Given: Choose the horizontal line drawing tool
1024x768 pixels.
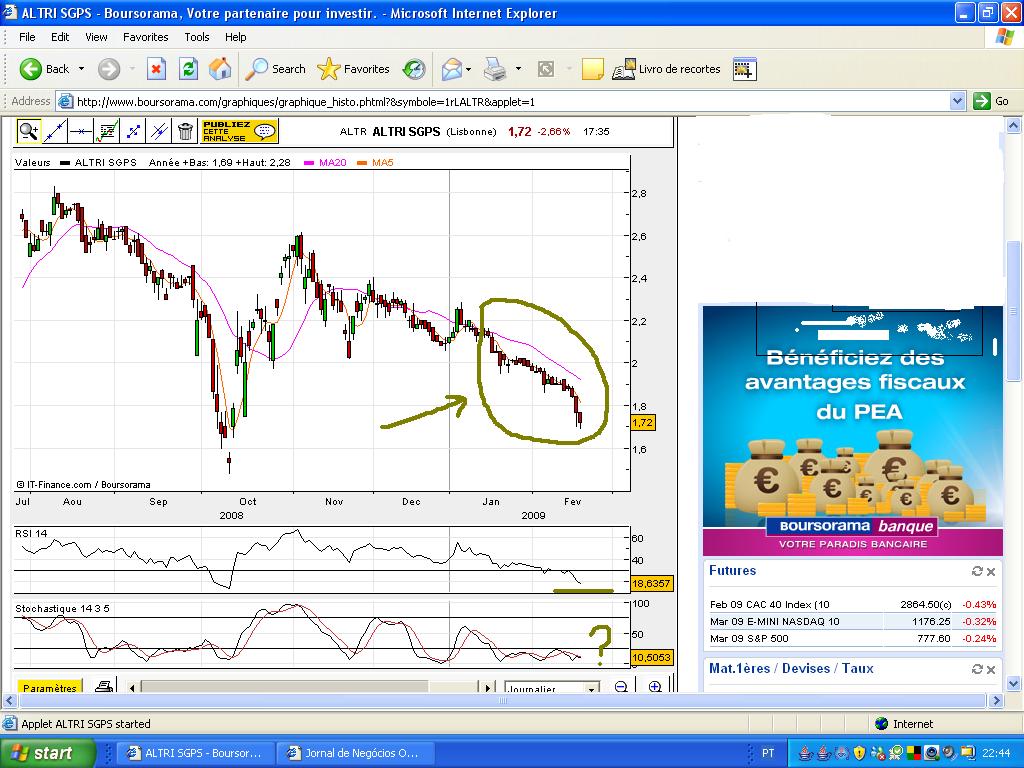Looking at the screenshot, I should pyautogui.click(x=81, y=131).
